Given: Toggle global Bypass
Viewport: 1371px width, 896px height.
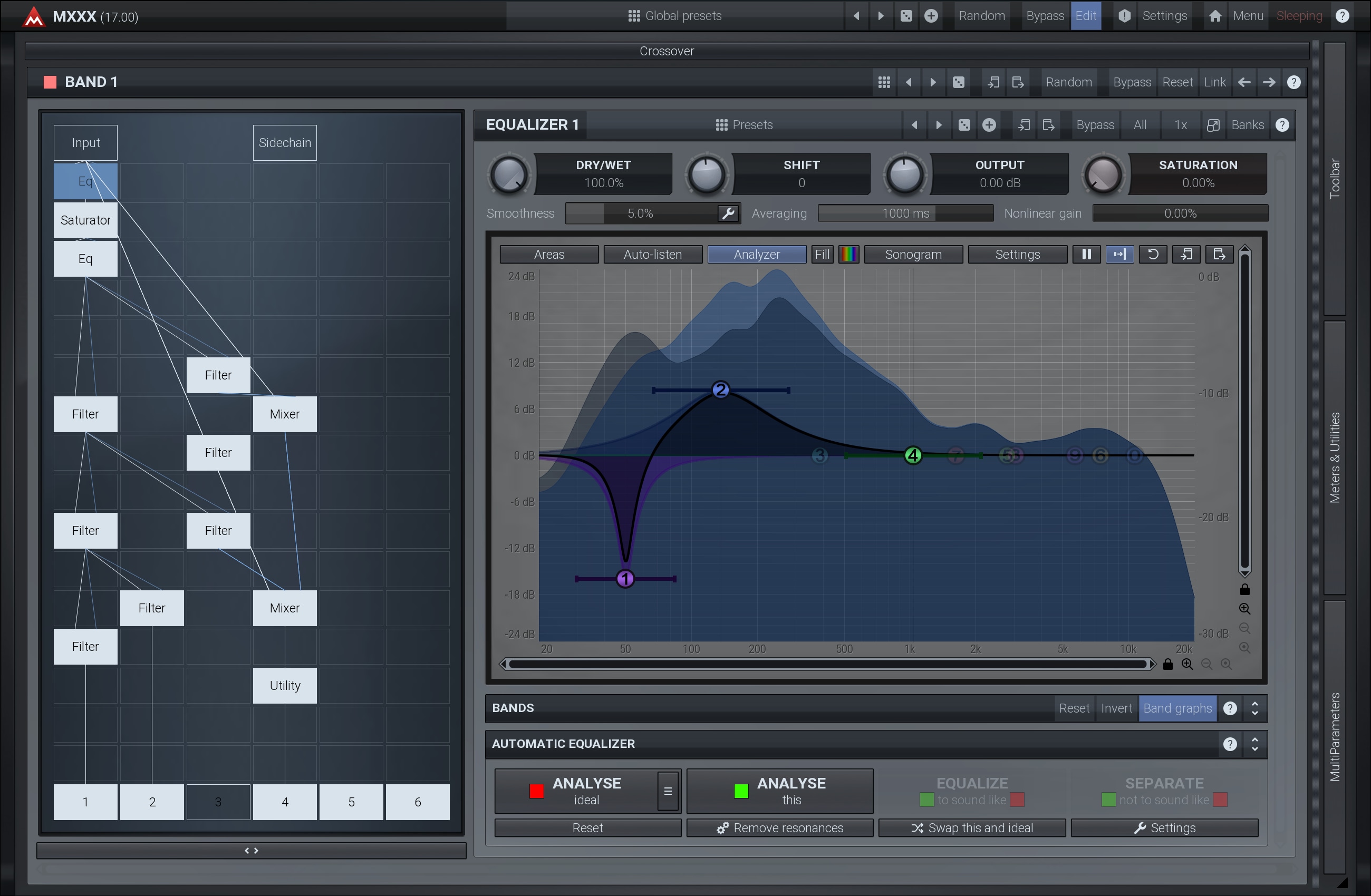Looking at the screenshot, I should pos(1045,15).
